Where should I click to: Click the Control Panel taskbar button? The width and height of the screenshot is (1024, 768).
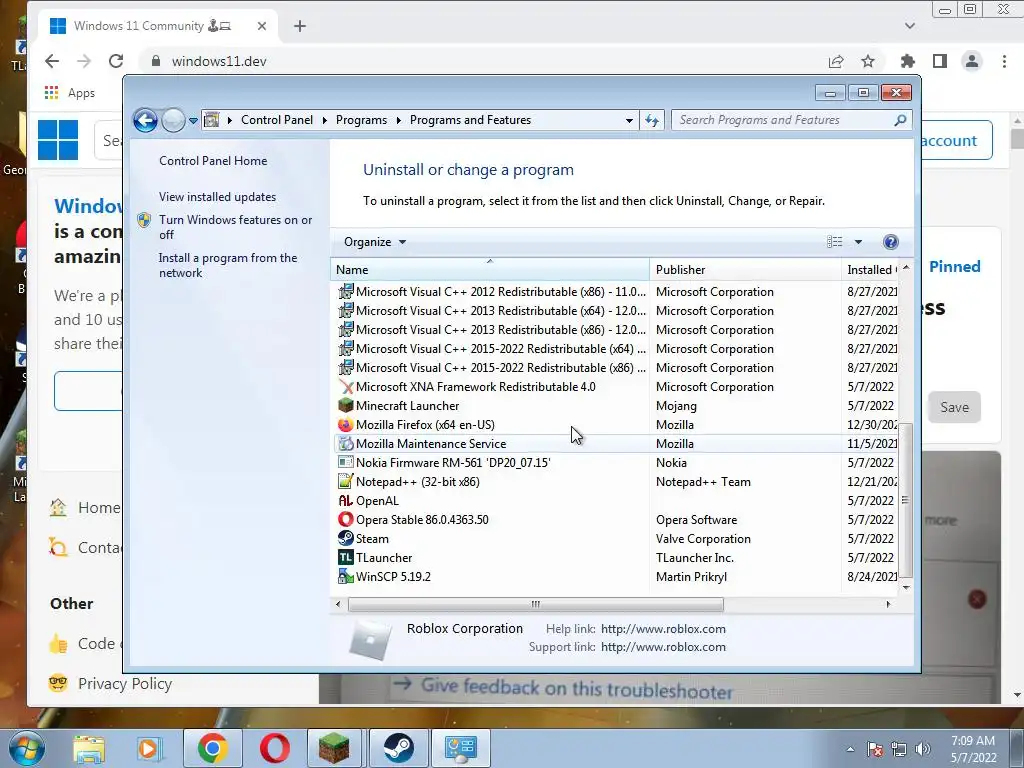(x=460, y=748)
